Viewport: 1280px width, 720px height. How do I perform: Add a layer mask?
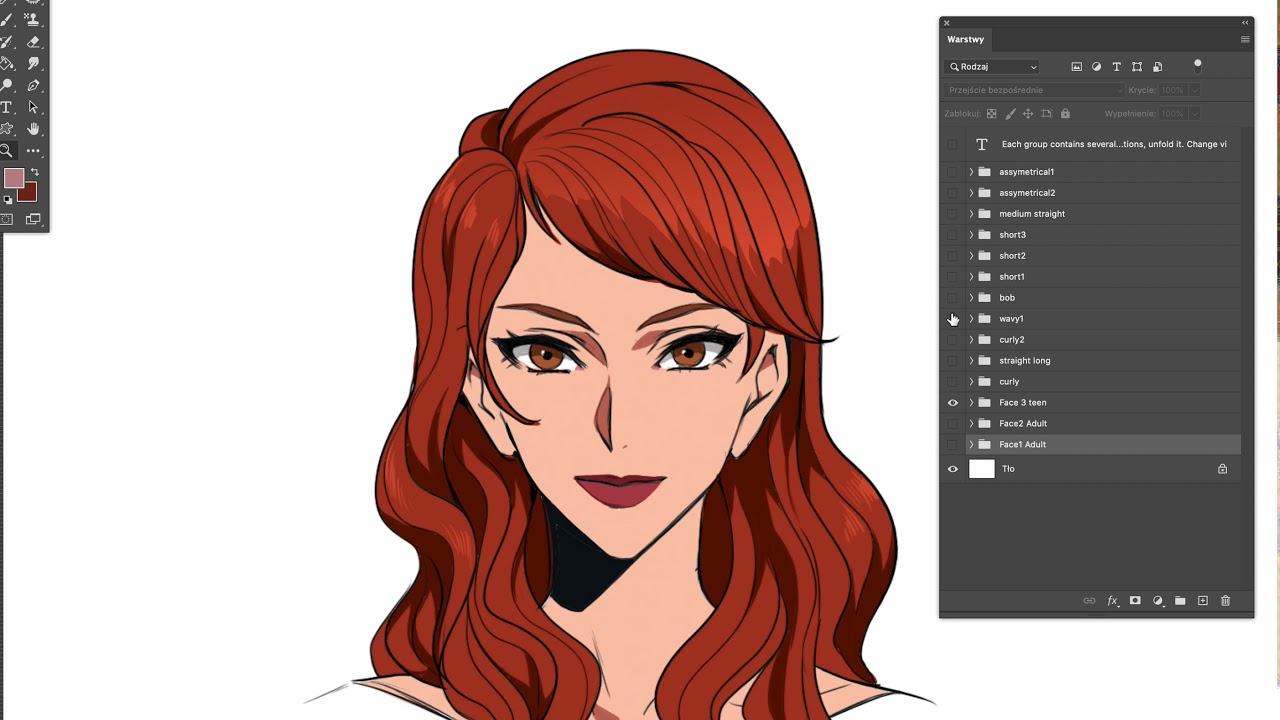(1135, 601)
